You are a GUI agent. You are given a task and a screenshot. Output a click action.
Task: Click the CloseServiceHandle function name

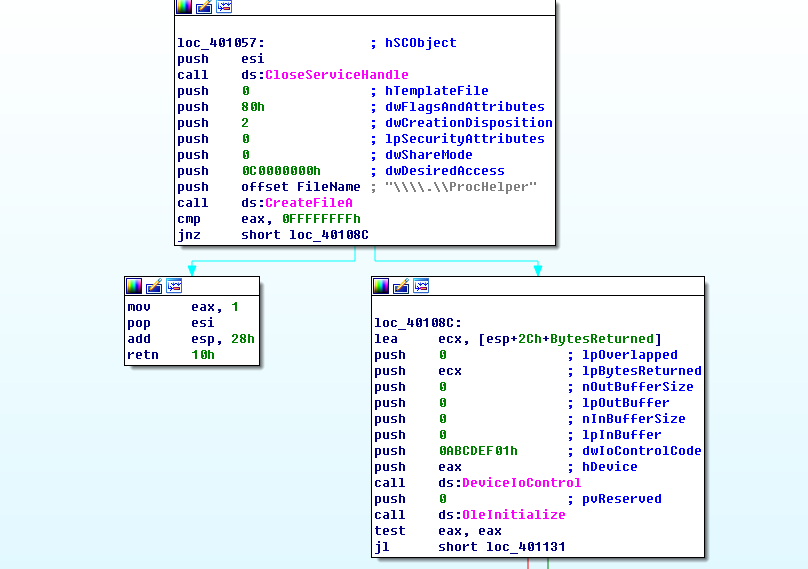point(336,75)
